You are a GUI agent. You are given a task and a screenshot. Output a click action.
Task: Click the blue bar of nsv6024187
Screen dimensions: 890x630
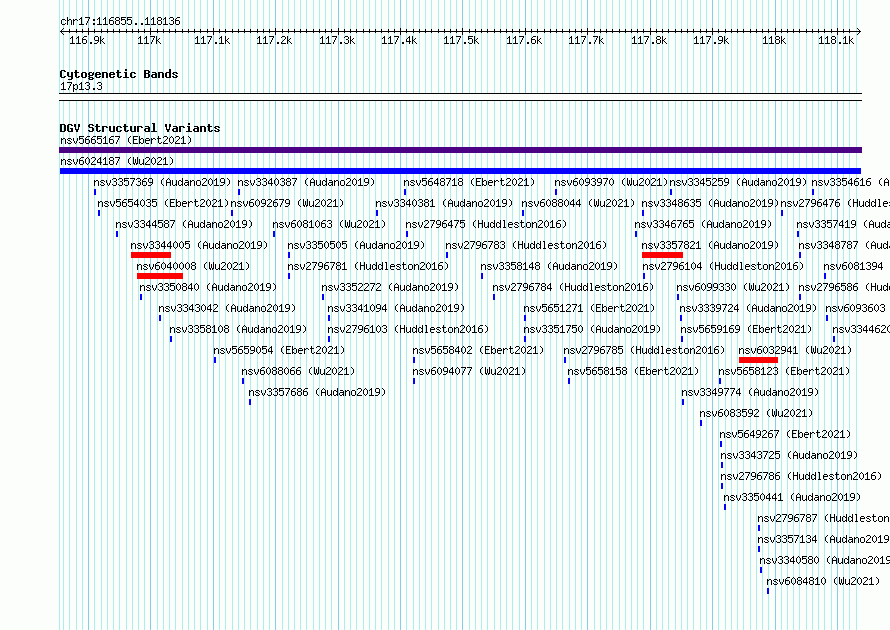point(460,171)
